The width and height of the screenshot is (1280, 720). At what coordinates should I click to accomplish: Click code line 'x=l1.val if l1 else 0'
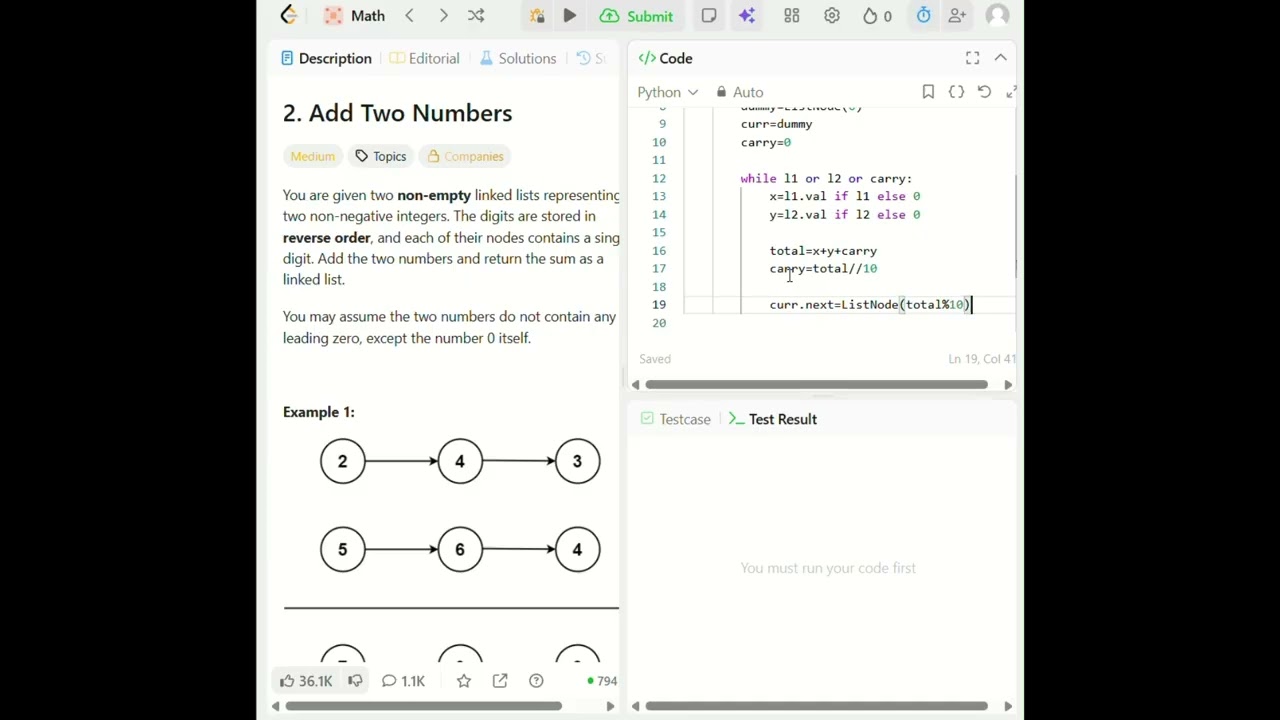point(844,196)
